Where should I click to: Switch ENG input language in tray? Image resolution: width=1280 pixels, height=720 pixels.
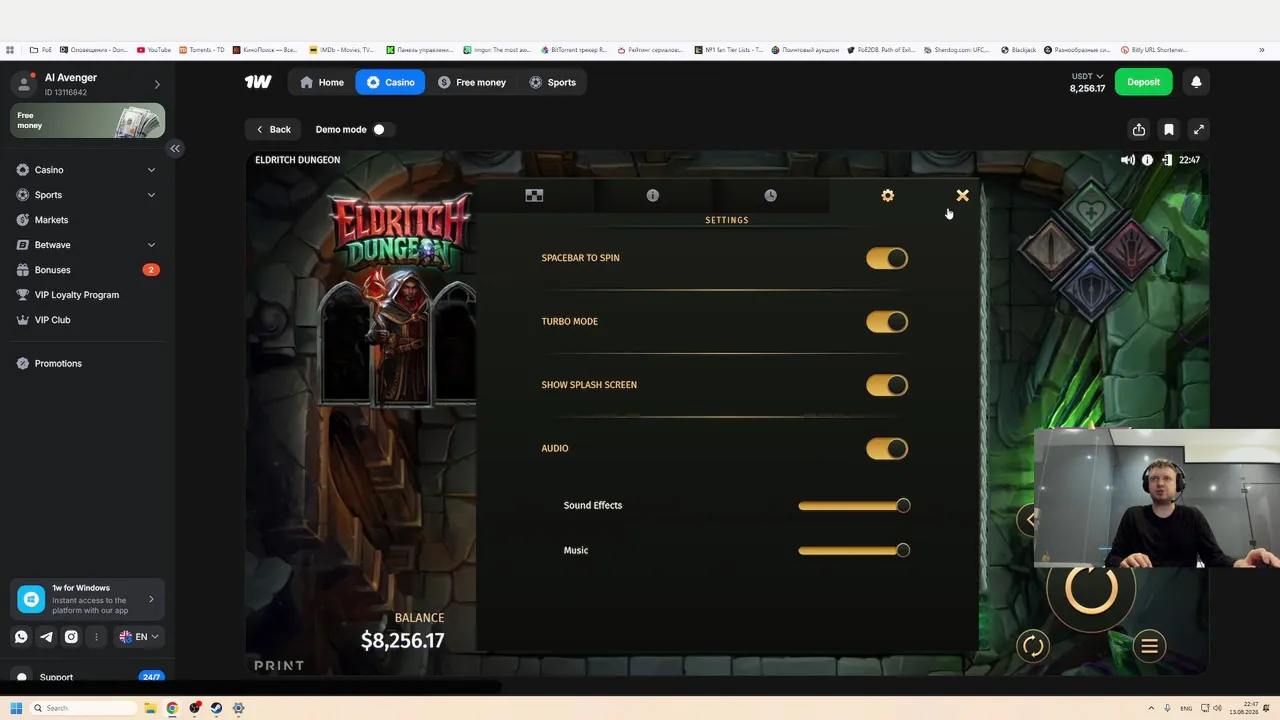pyautogui.click(x=1186, y=708)
